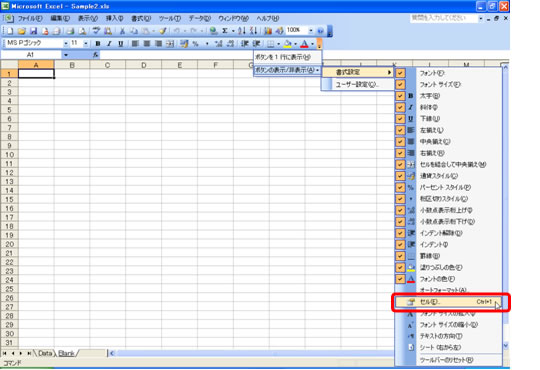Open the ヘルプ (Help) menu
Viewport: 540px width, 370px height.
(x=268, y=18)
